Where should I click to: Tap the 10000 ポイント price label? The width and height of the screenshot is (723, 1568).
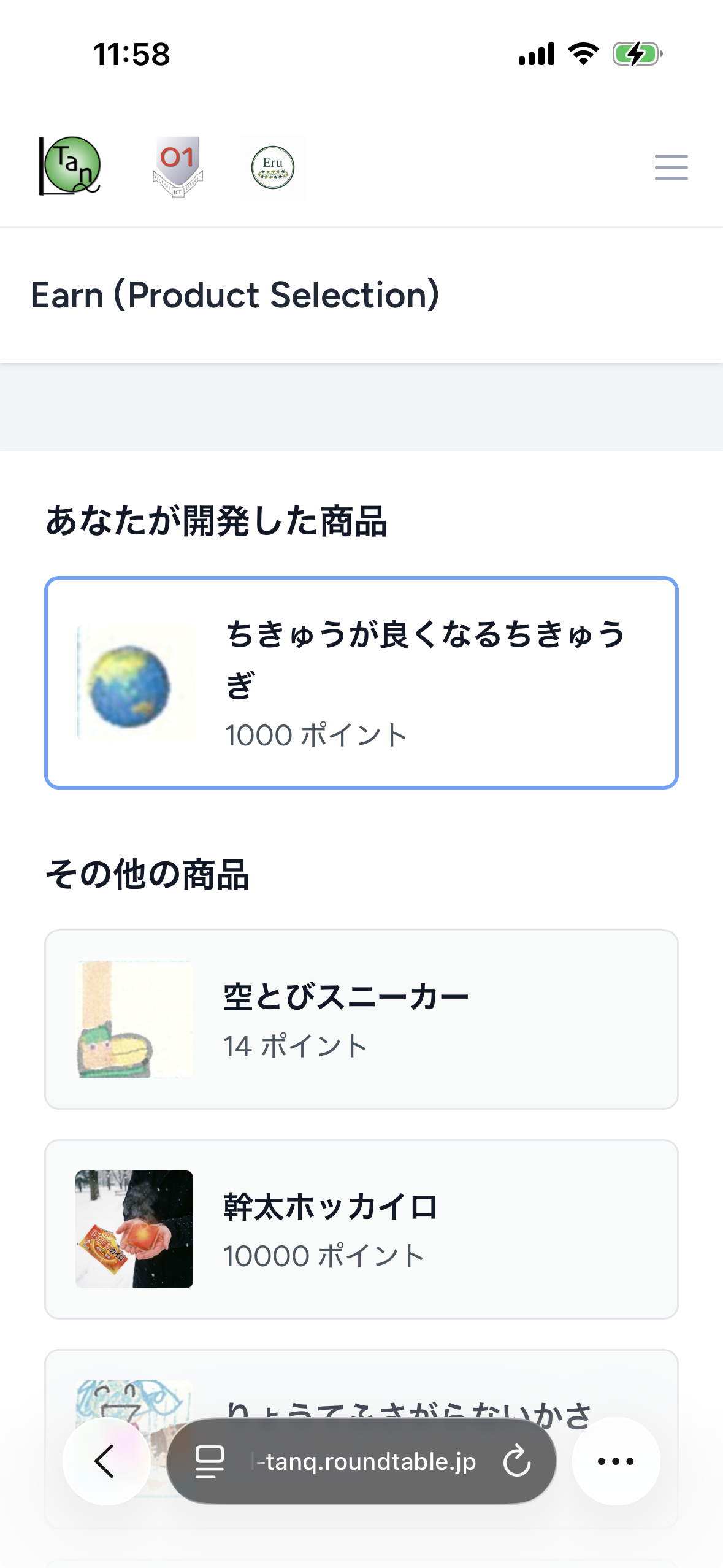pyautogui.click(x=324, y=1256)
